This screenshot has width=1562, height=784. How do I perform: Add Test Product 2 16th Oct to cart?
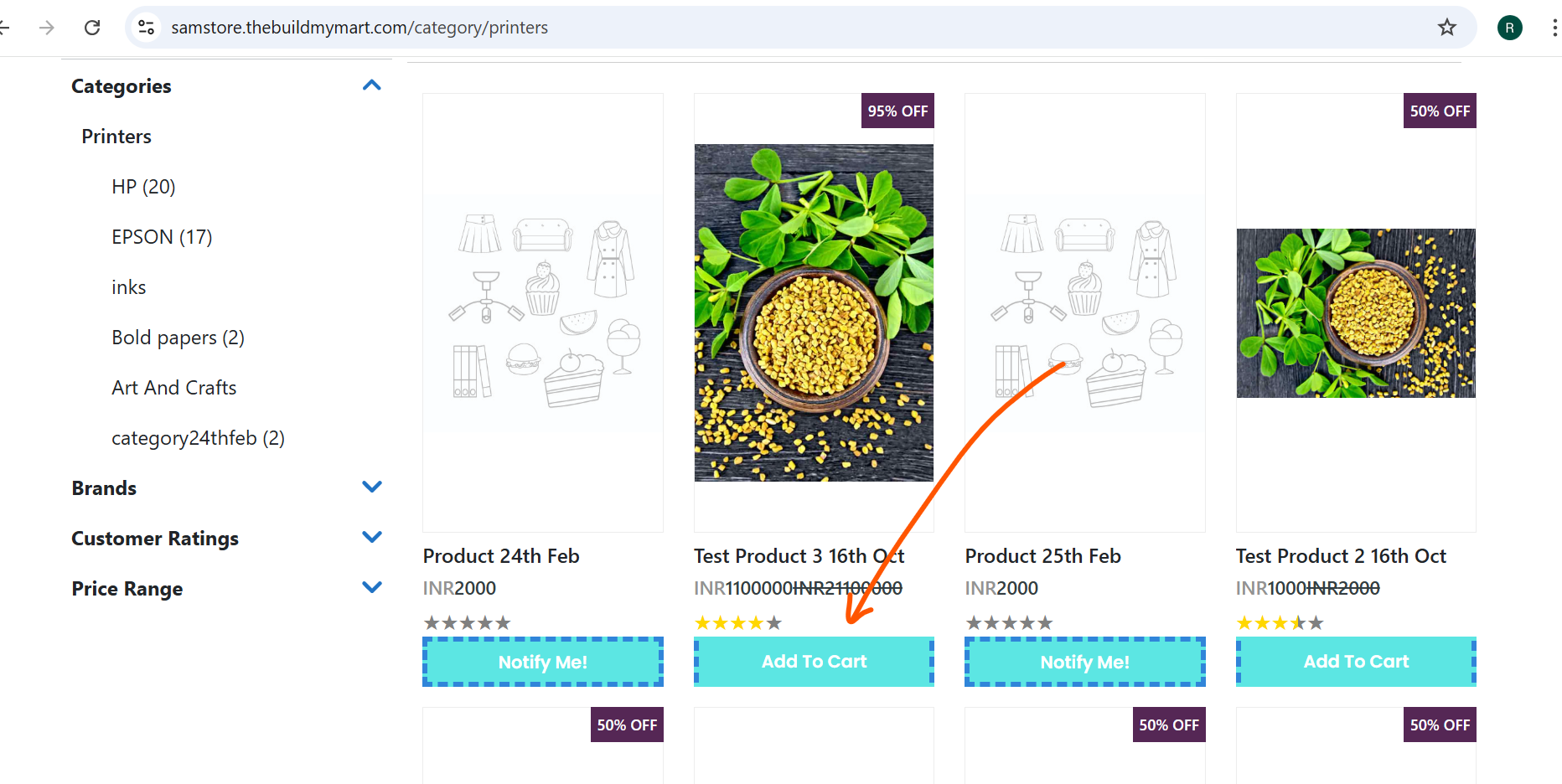click(1356, 662)
